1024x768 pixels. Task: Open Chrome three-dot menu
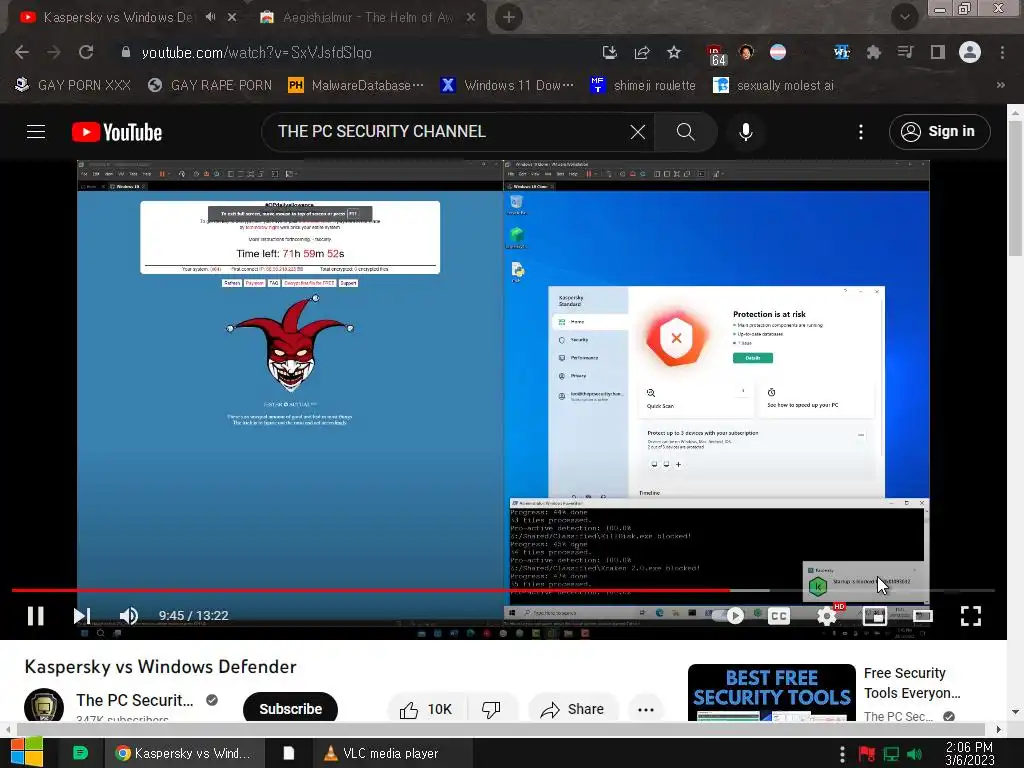pos(1002,52)
